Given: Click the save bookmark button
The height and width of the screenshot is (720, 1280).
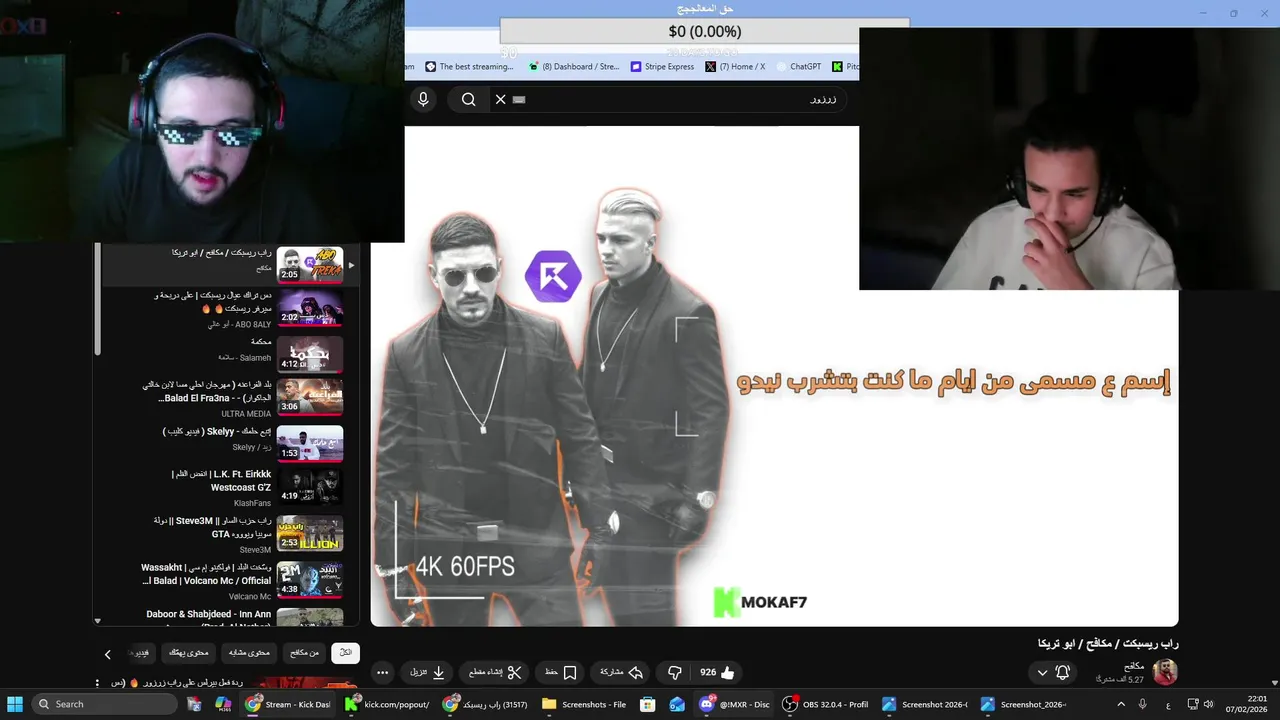Looking at the screenshot, I should pyautogui.click(x=560, y=673).
